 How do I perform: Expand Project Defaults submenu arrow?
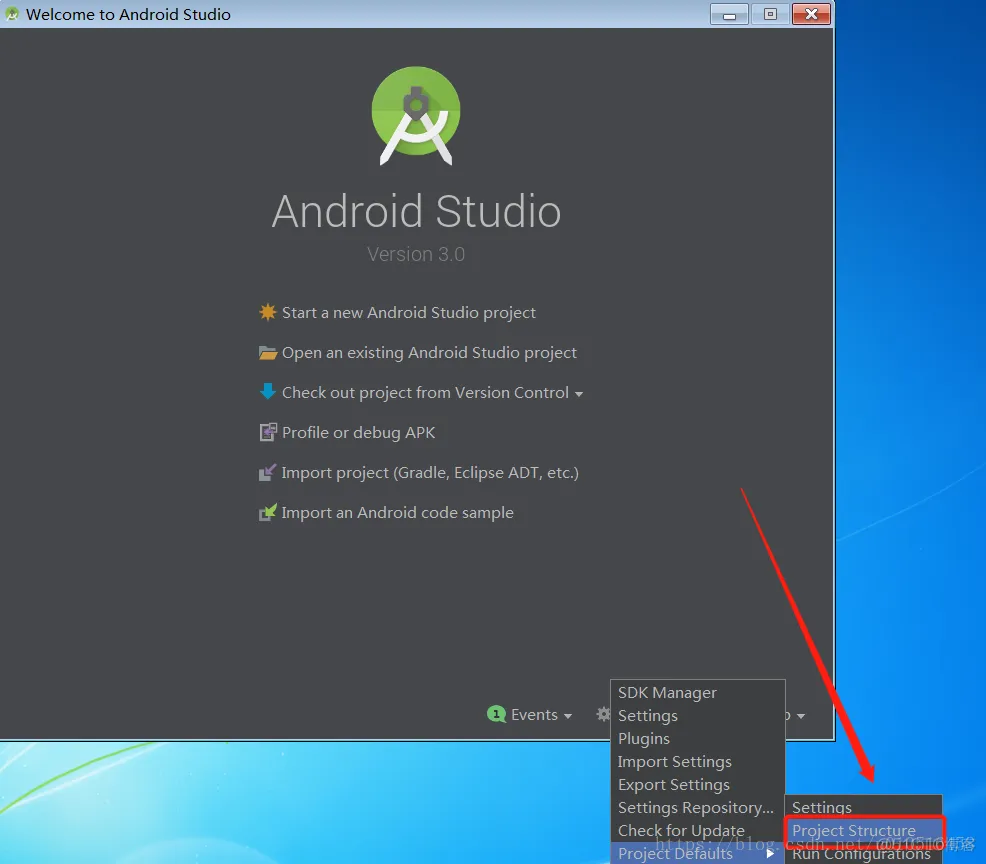770,853
